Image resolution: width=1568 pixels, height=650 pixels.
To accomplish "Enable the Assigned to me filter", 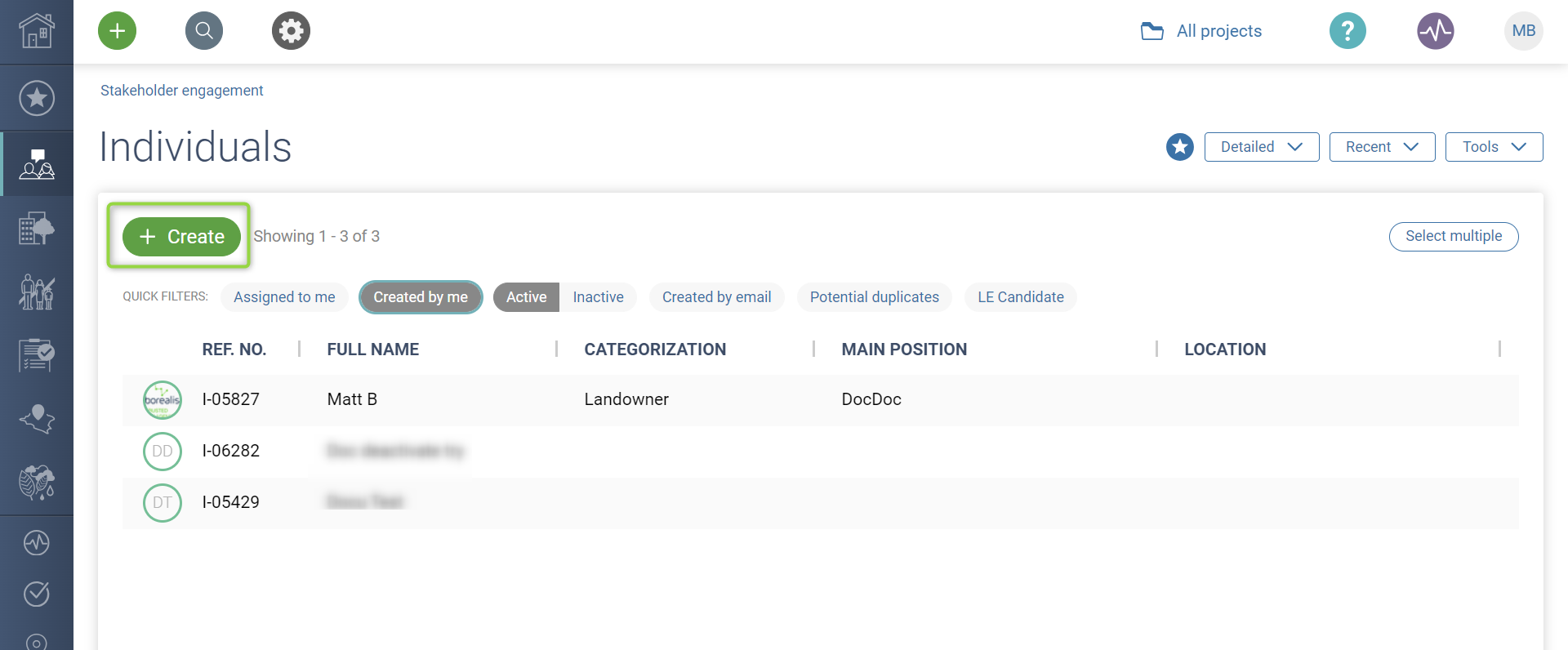I will tap(284, 297).
